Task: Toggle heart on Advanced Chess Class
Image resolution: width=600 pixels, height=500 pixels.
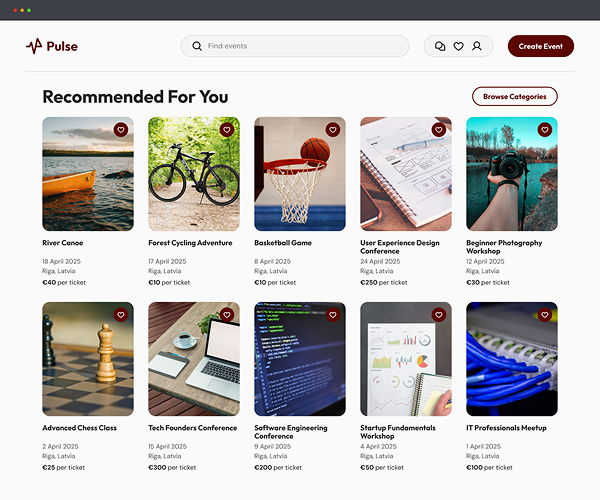Action: [121, 315]
